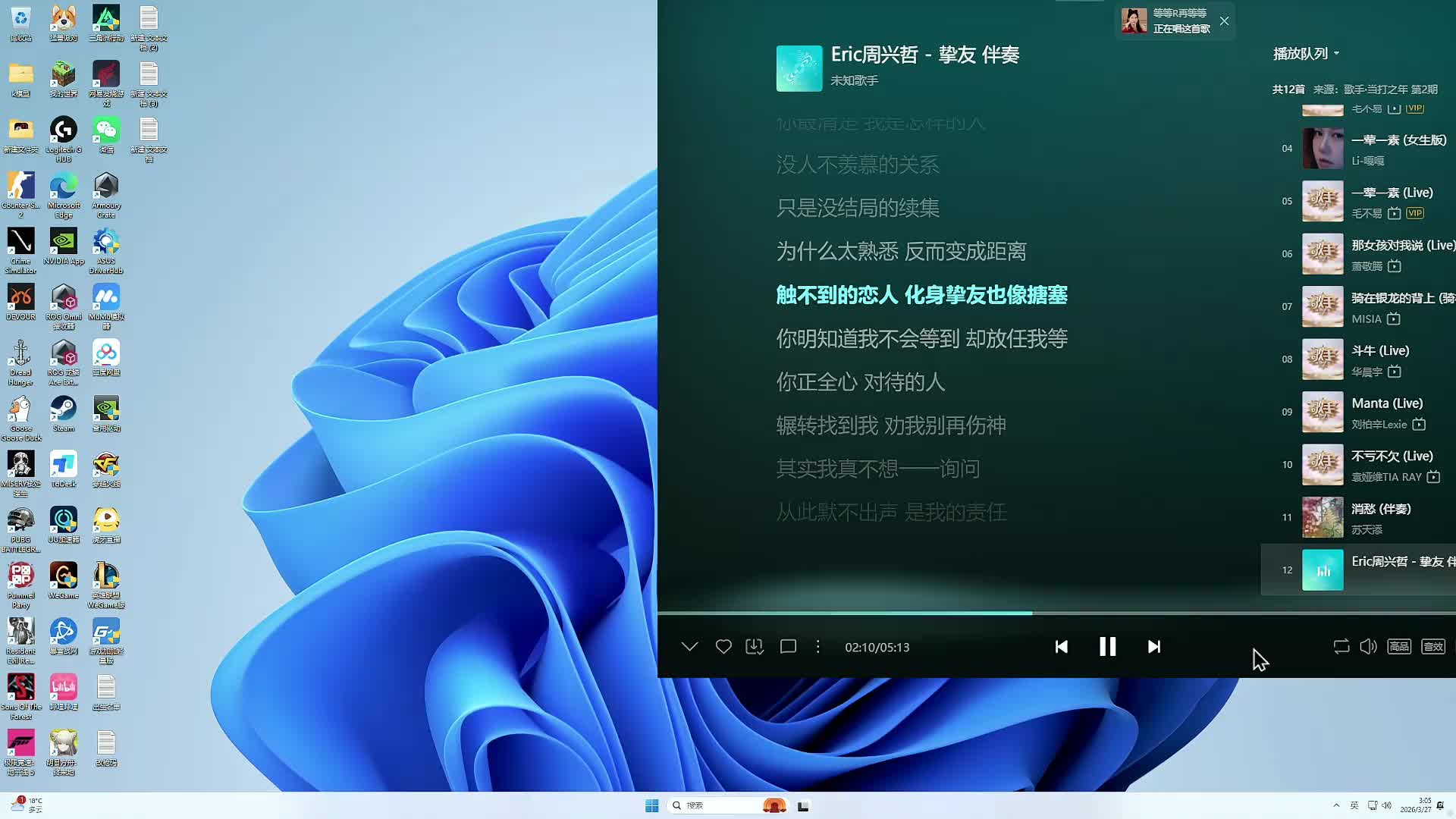Skip to the next track
The width and height of the screenshot is (1456, 819).
(x=1153, y=647)
